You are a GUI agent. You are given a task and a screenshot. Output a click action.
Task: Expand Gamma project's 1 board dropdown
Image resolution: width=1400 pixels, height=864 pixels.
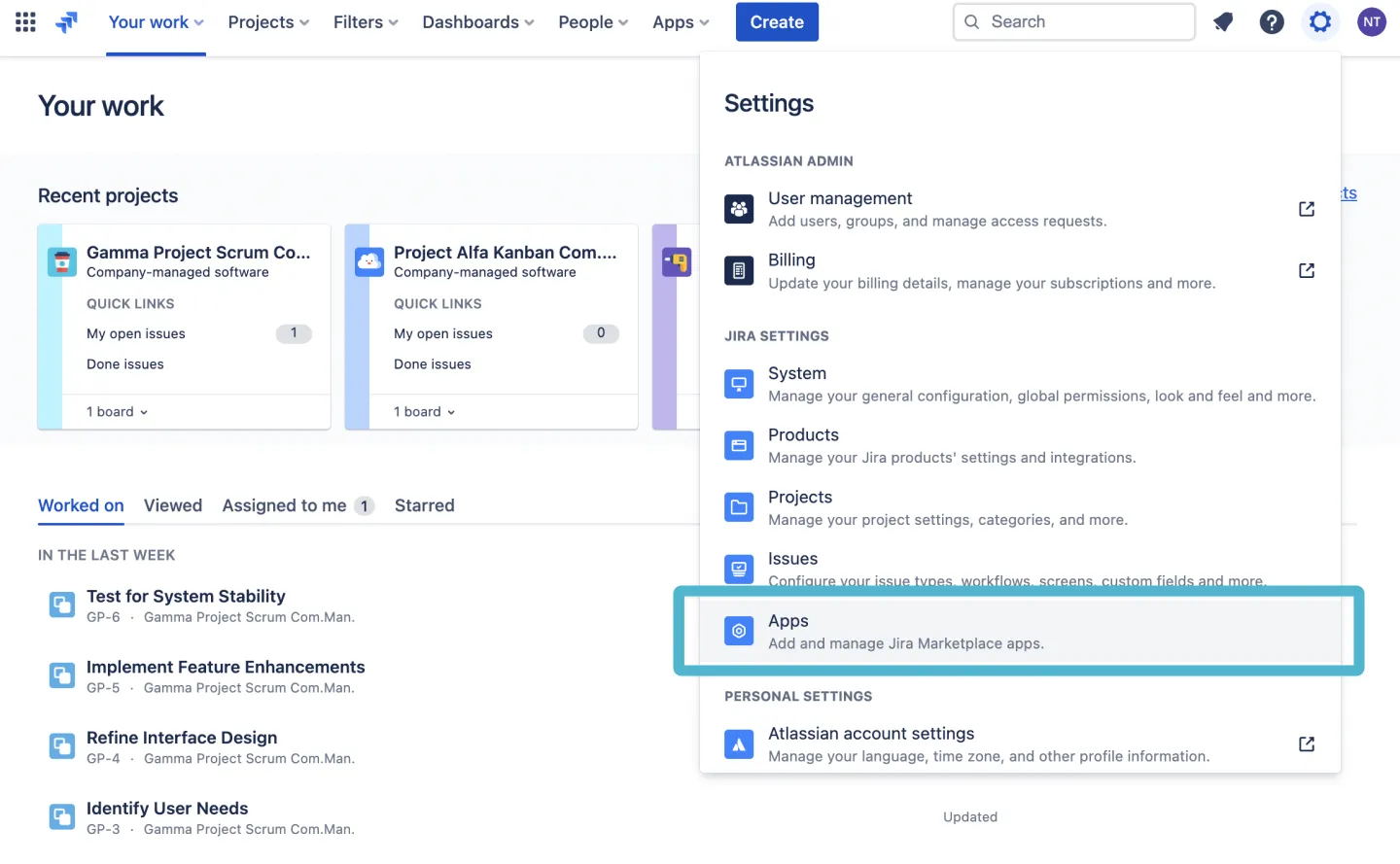[118, 412]
